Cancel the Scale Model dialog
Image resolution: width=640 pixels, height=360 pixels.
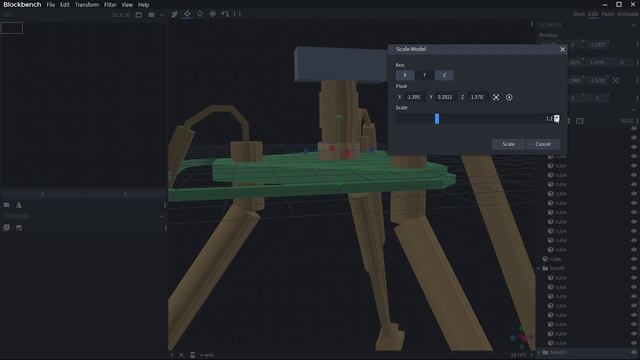(x=542, y=144)
